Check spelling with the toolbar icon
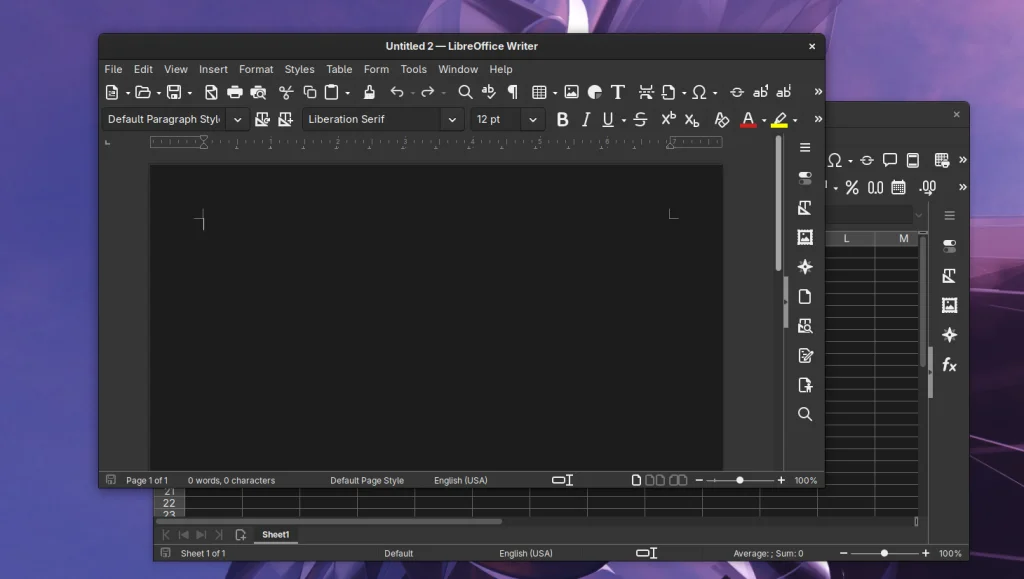1024x579 pixels. click(x=488, y=91)
